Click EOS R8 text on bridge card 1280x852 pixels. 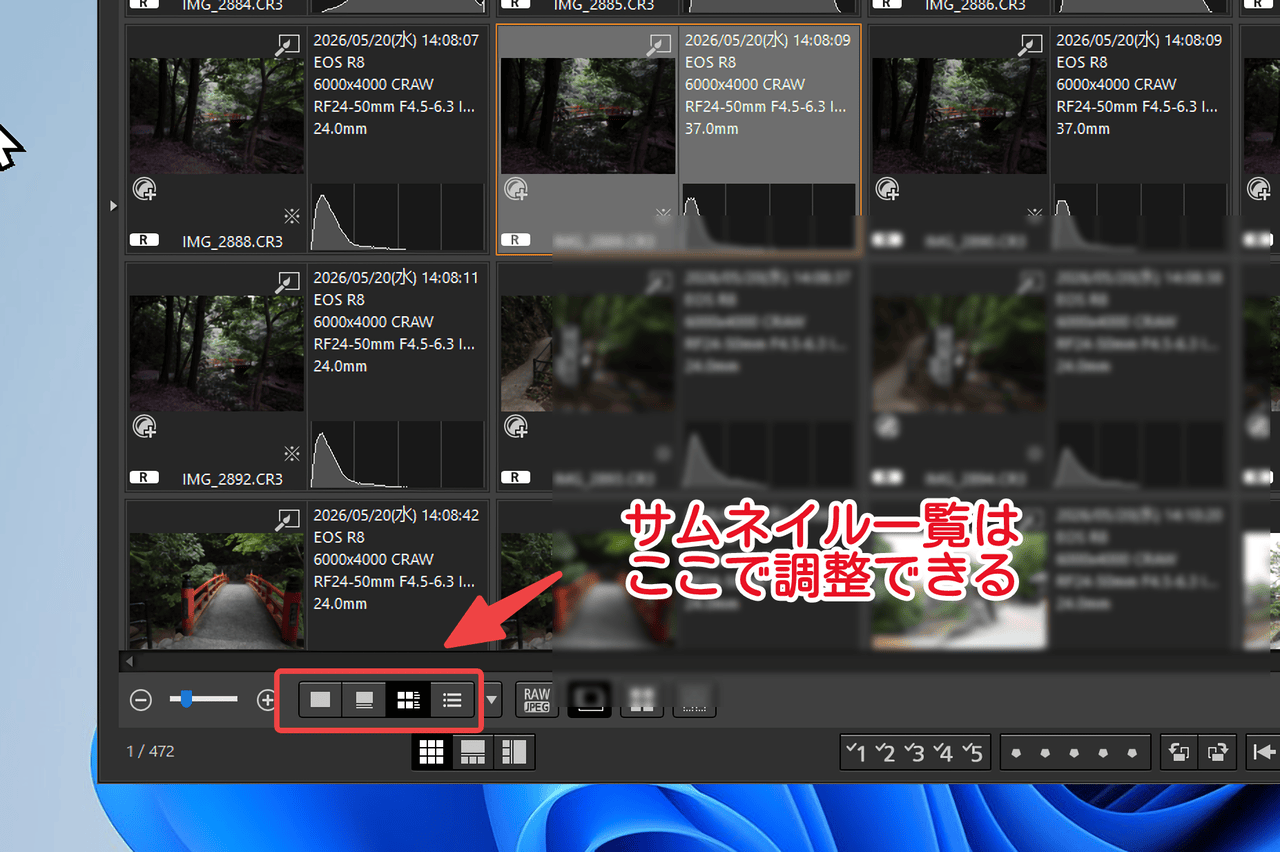tap(339, 538)
